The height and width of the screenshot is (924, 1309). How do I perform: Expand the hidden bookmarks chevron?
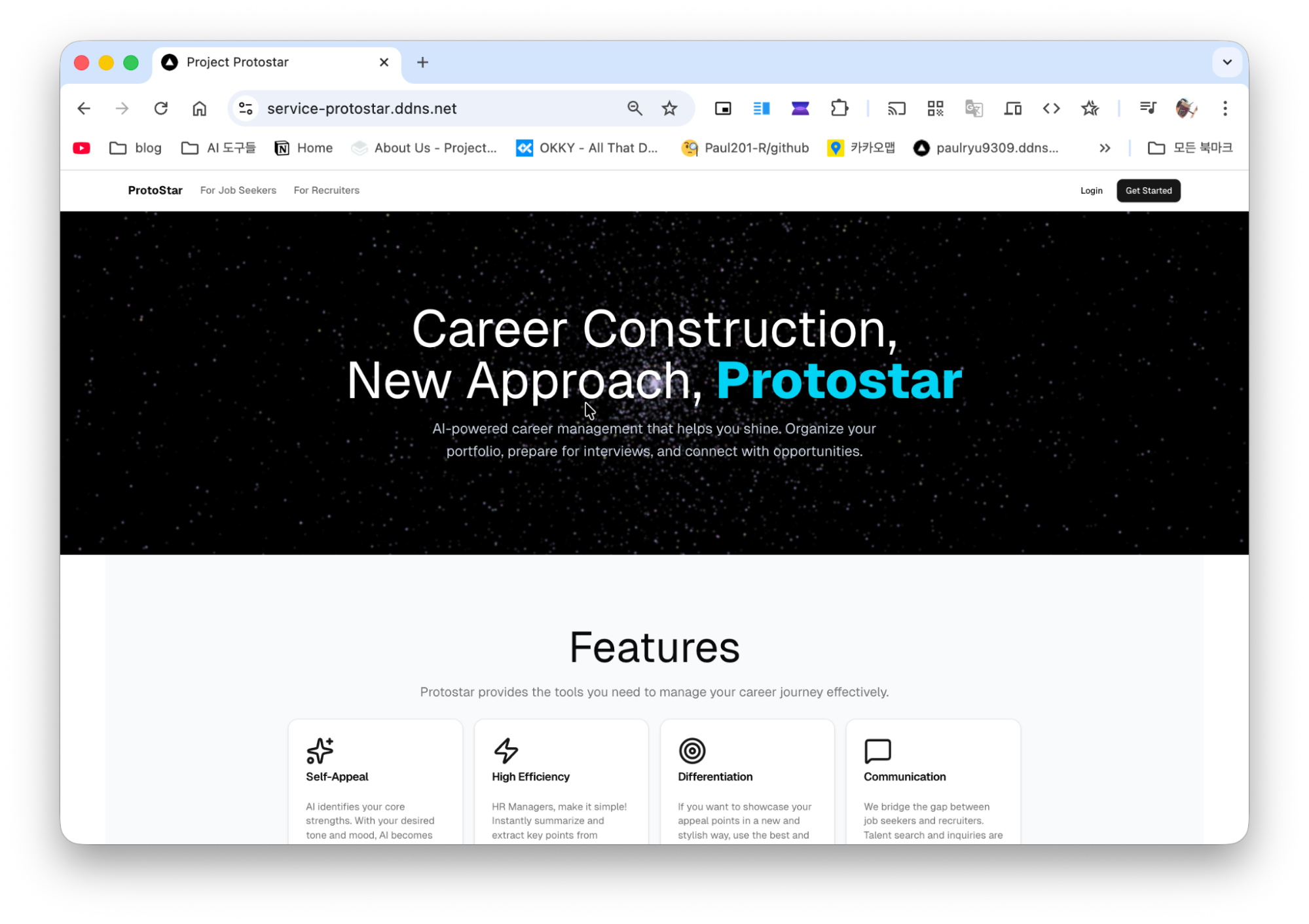coord(1105,148)
